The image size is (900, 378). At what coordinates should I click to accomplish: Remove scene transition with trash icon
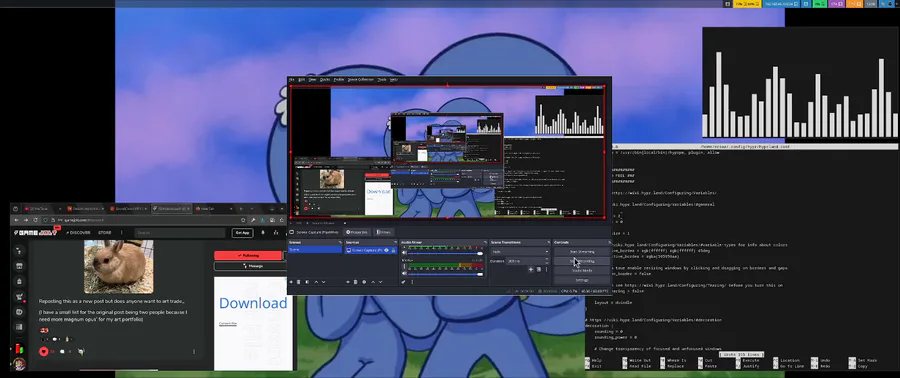(x=539, y=269)
